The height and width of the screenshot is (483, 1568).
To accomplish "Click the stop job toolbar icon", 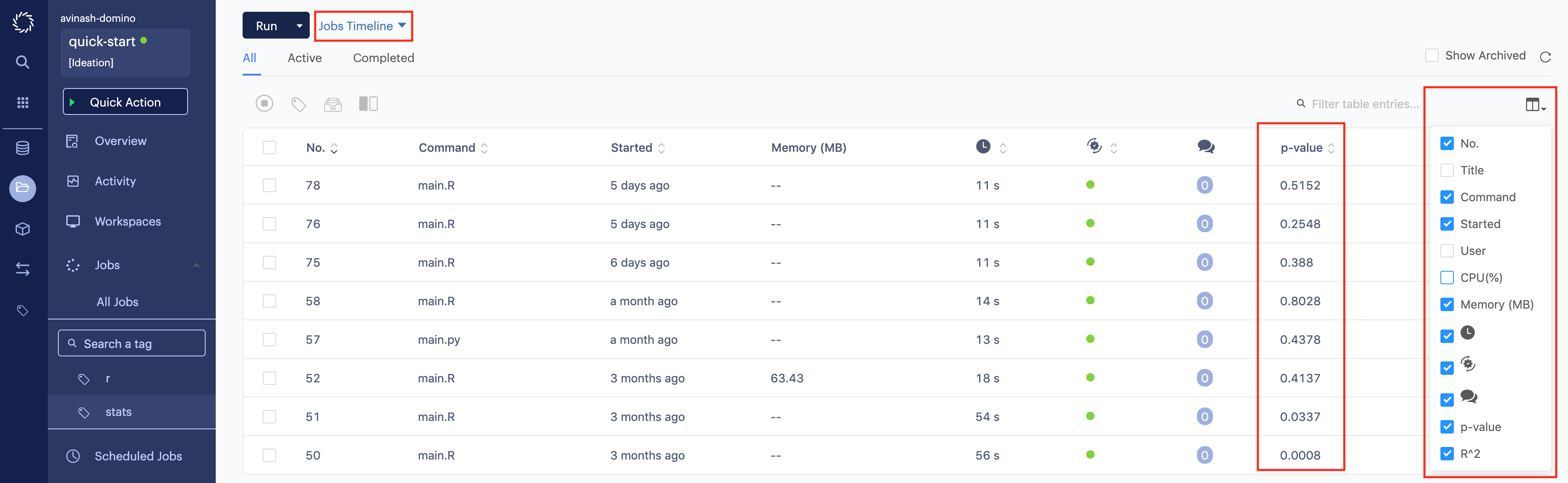I will (264, 104).
